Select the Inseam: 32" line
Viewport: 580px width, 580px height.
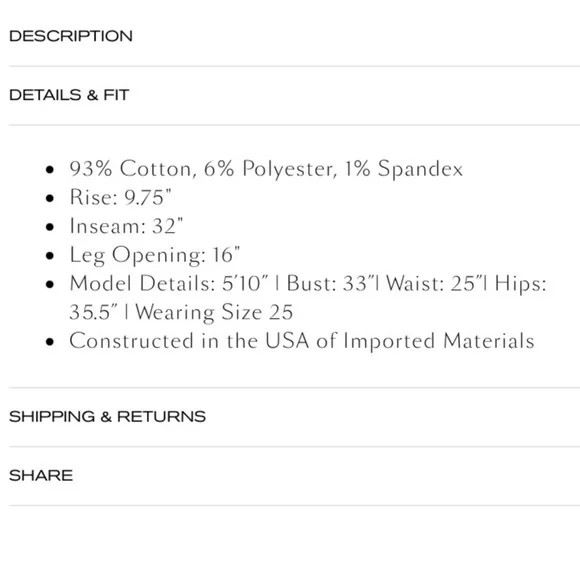(x=126, y=226)
